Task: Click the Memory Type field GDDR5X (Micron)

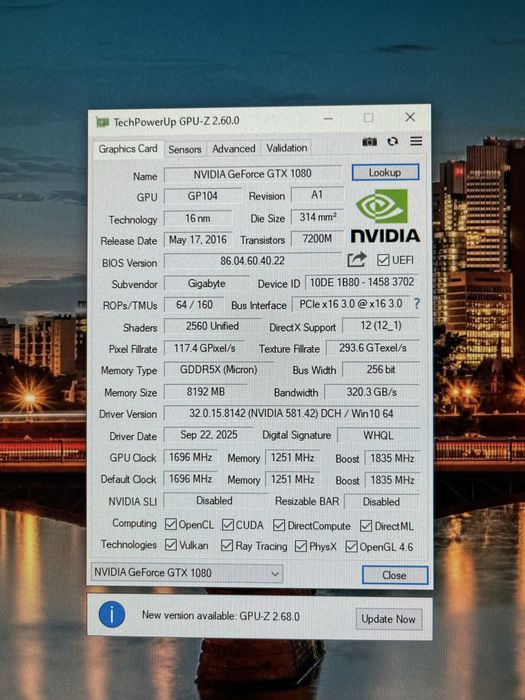Action: [x=219, y=370]
